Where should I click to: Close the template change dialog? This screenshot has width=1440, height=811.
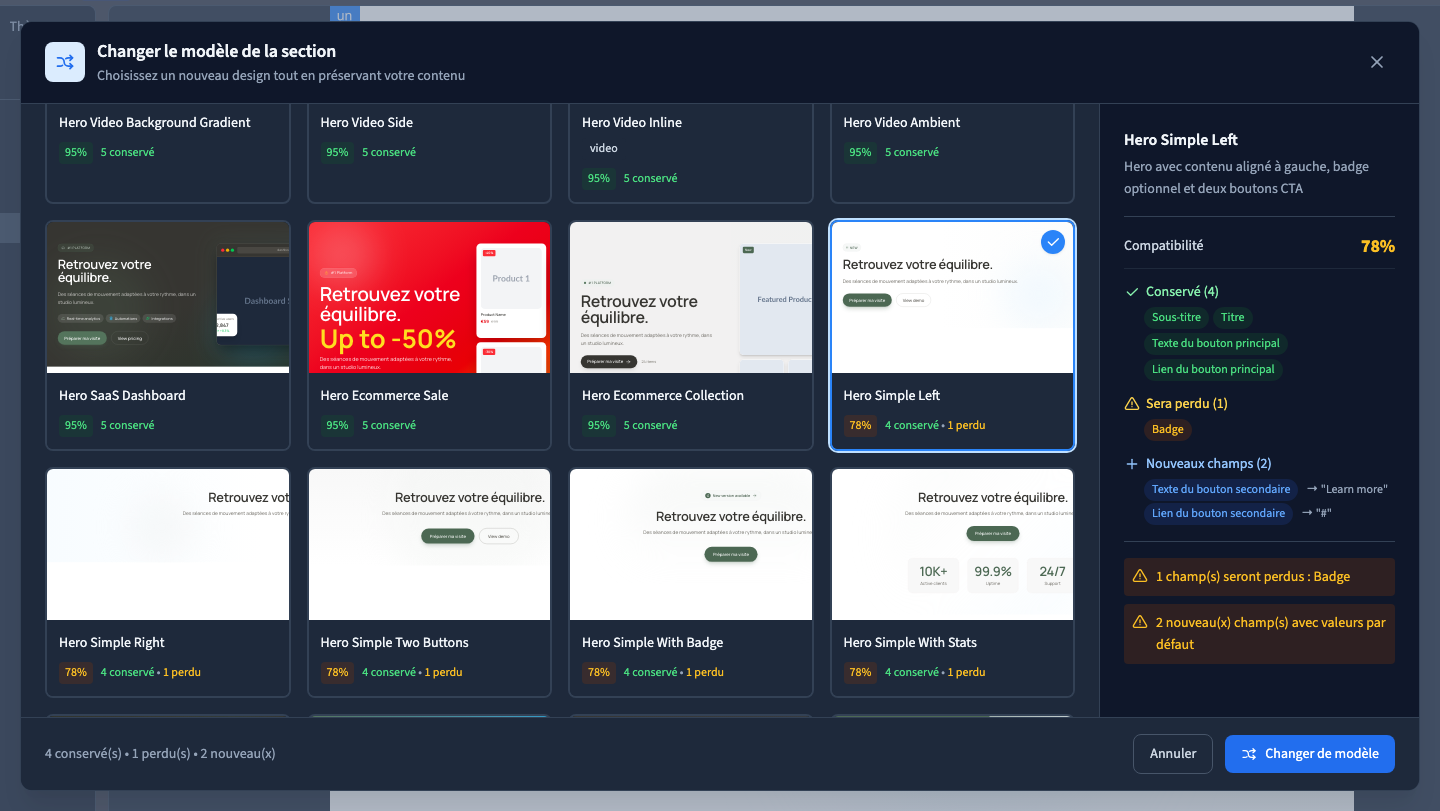(x=1377, y=62)
